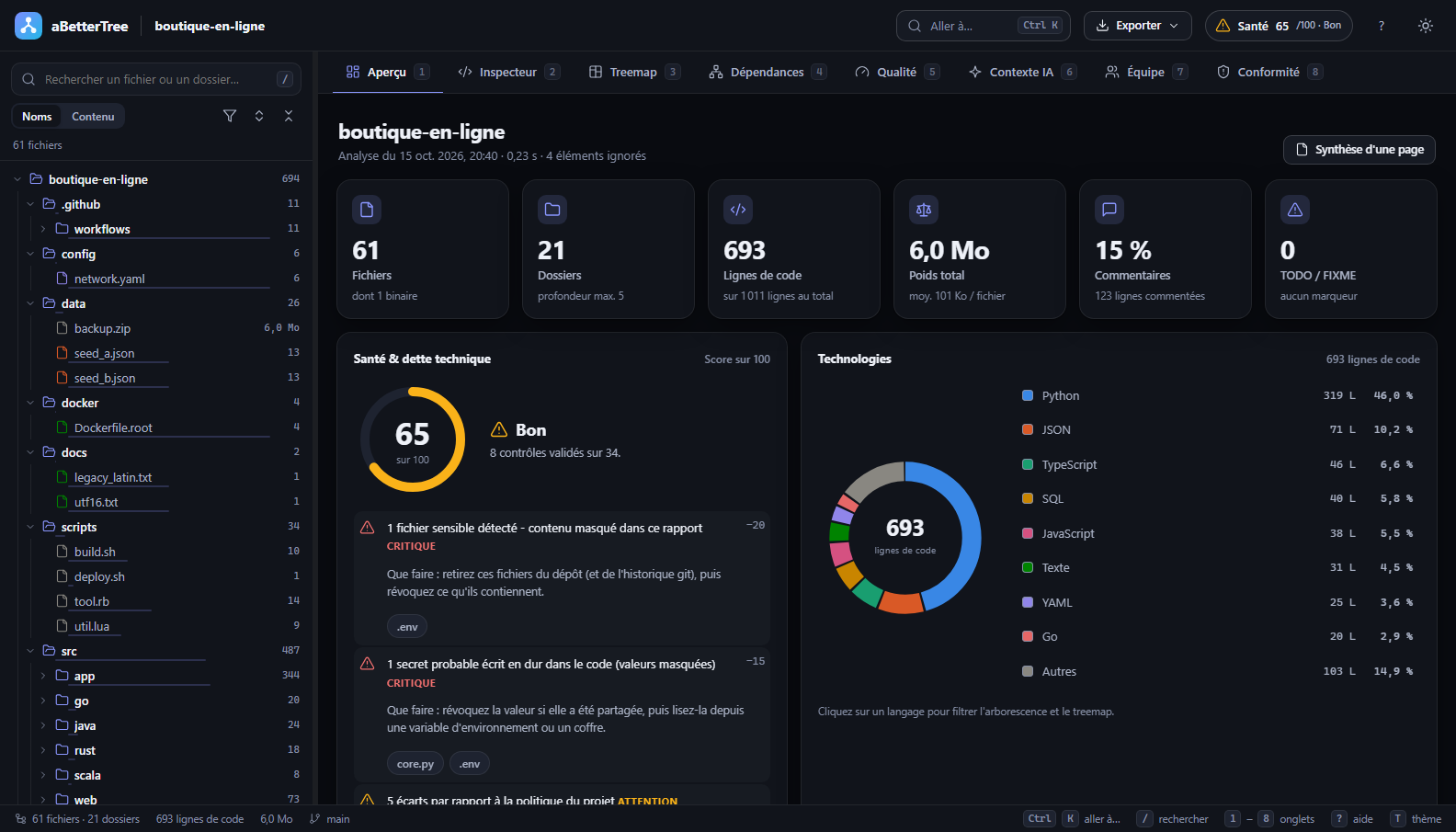Click the .env chip under fichier sensible alert
The width and height of the screenshot is (1456, 832).
407,627
